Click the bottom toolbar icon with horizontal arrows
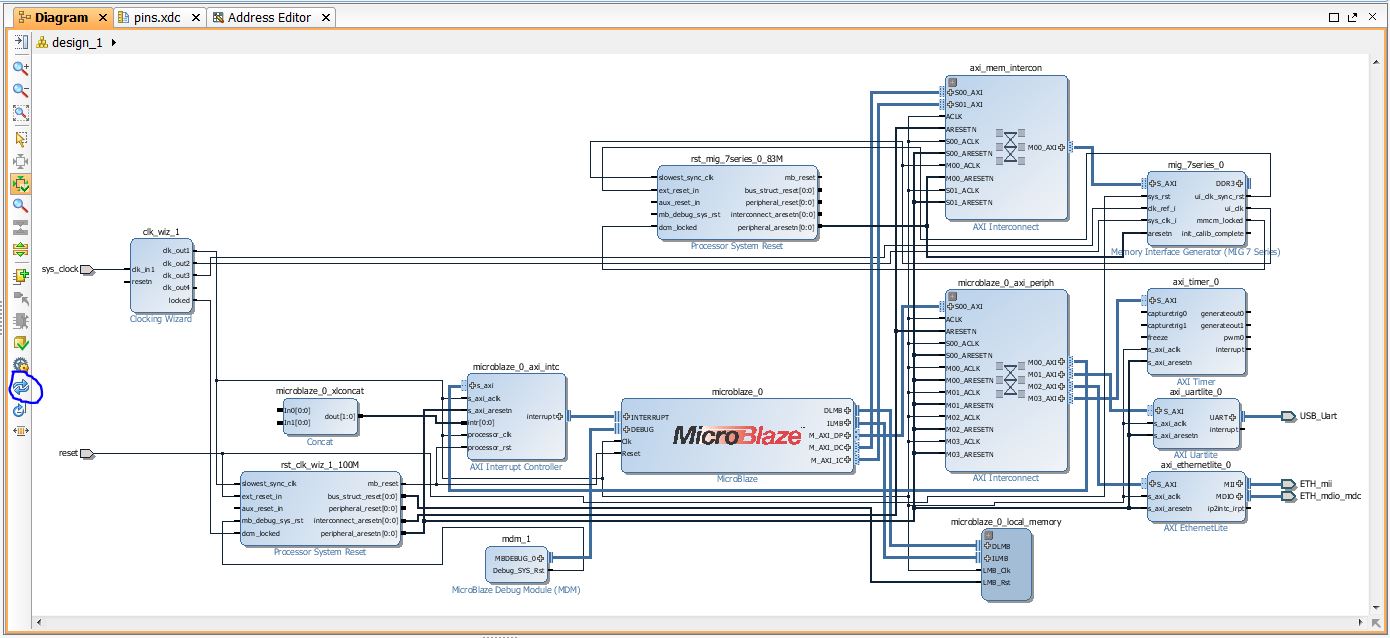 (20, 431)
